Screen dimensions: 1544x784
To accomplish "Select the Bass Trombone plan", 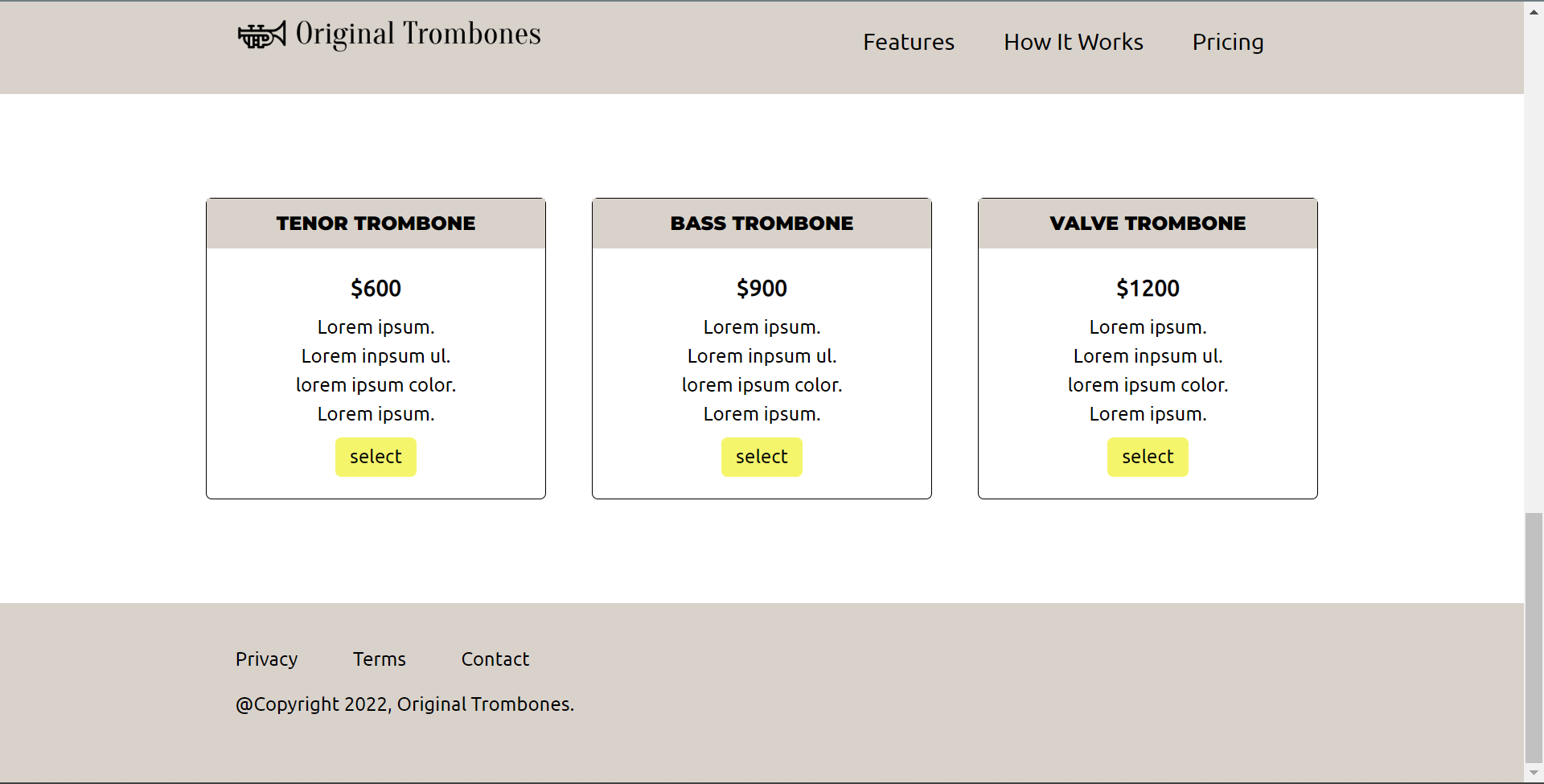I will click(762, 457).
